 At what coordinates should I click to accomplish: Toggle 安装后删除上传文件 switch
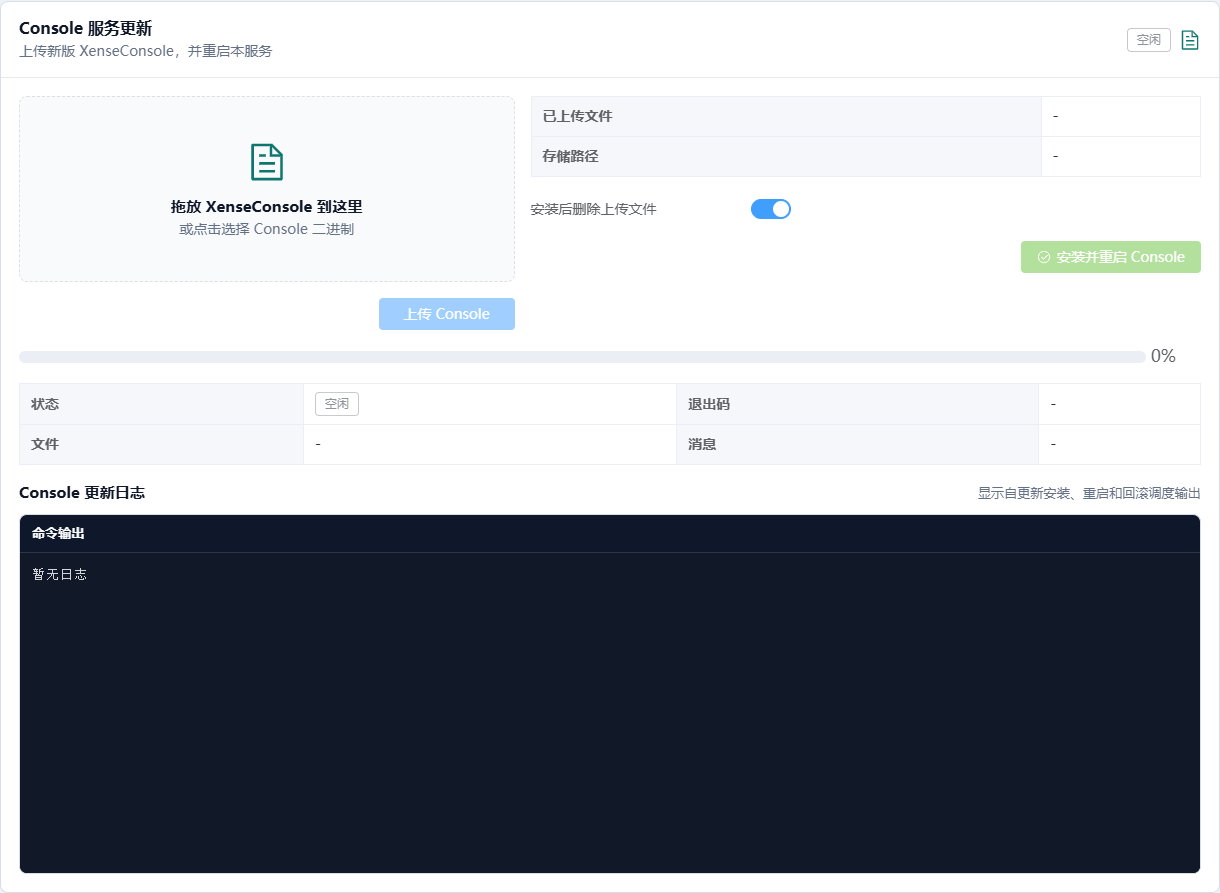(x=771, y=209)
